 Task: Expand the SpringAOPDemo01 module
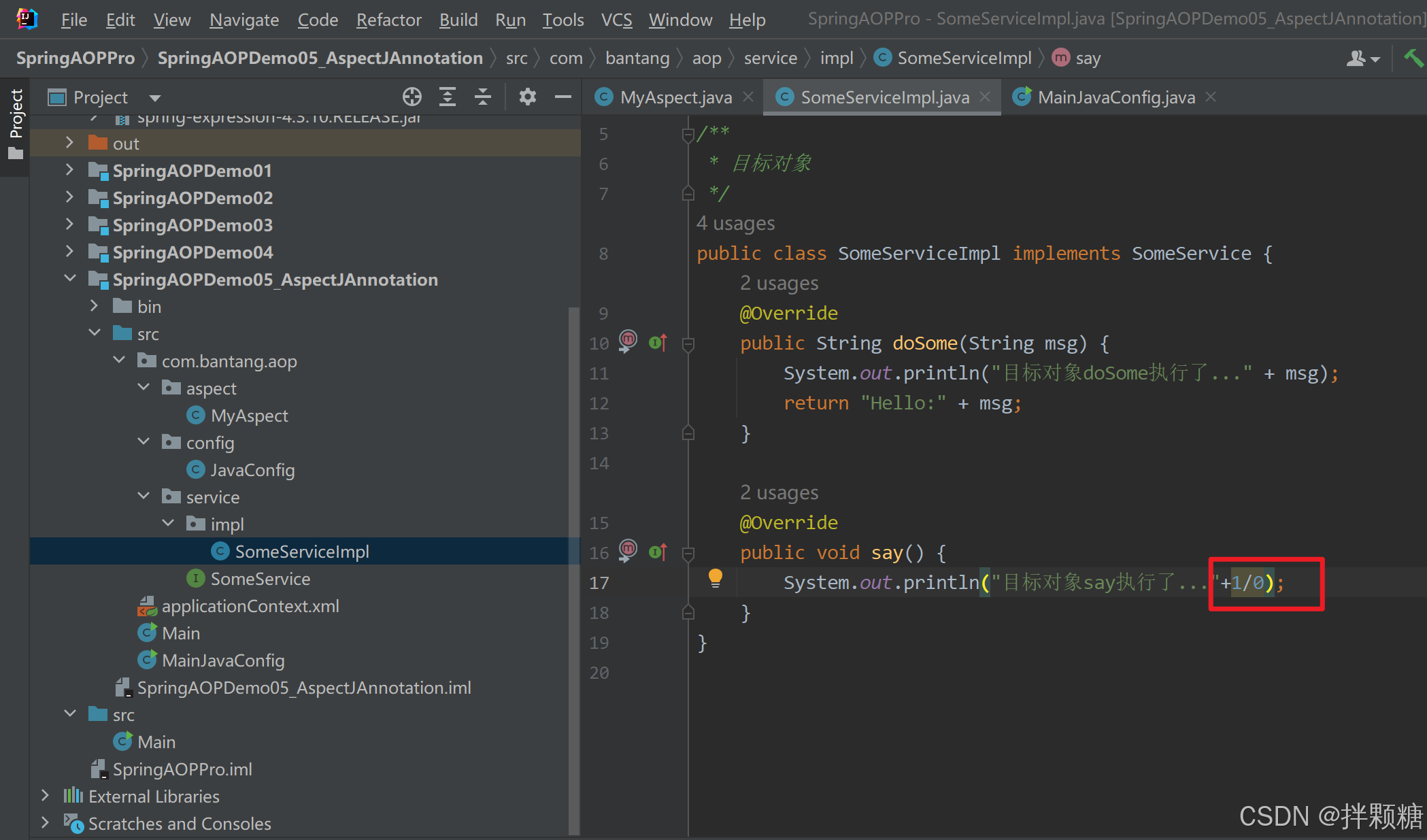[x=69, y=170]
